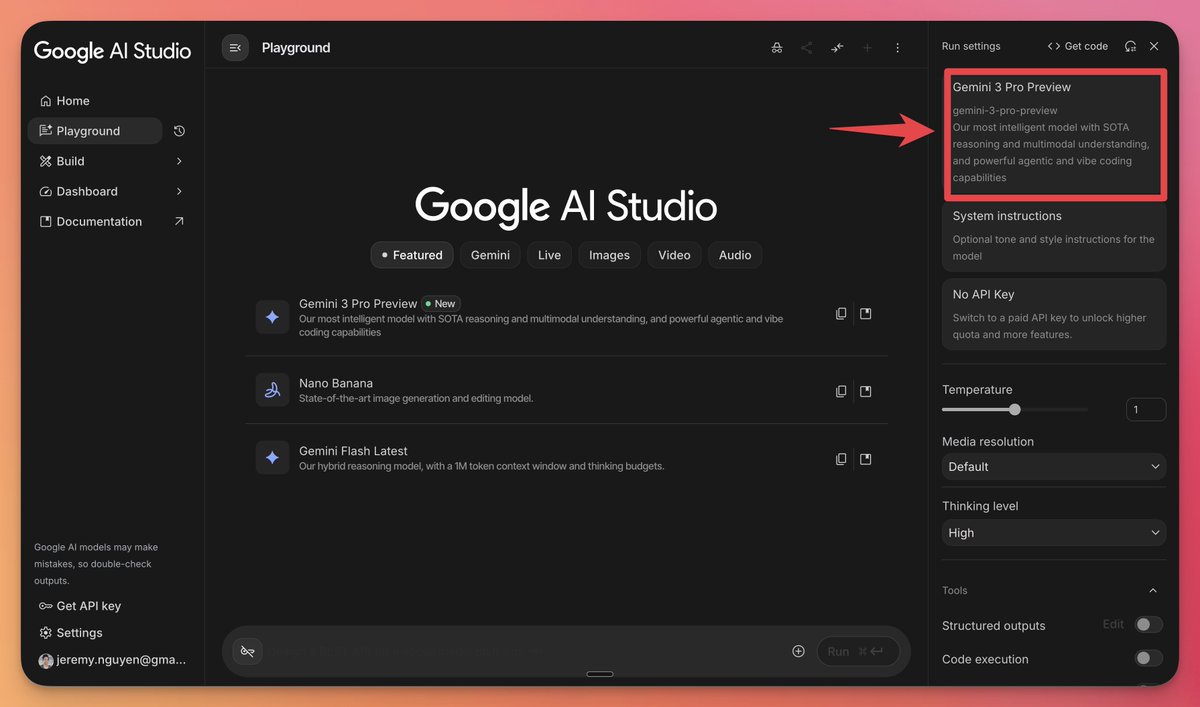
Task: Add media with circled plus icon
Action: coord(798,651)
